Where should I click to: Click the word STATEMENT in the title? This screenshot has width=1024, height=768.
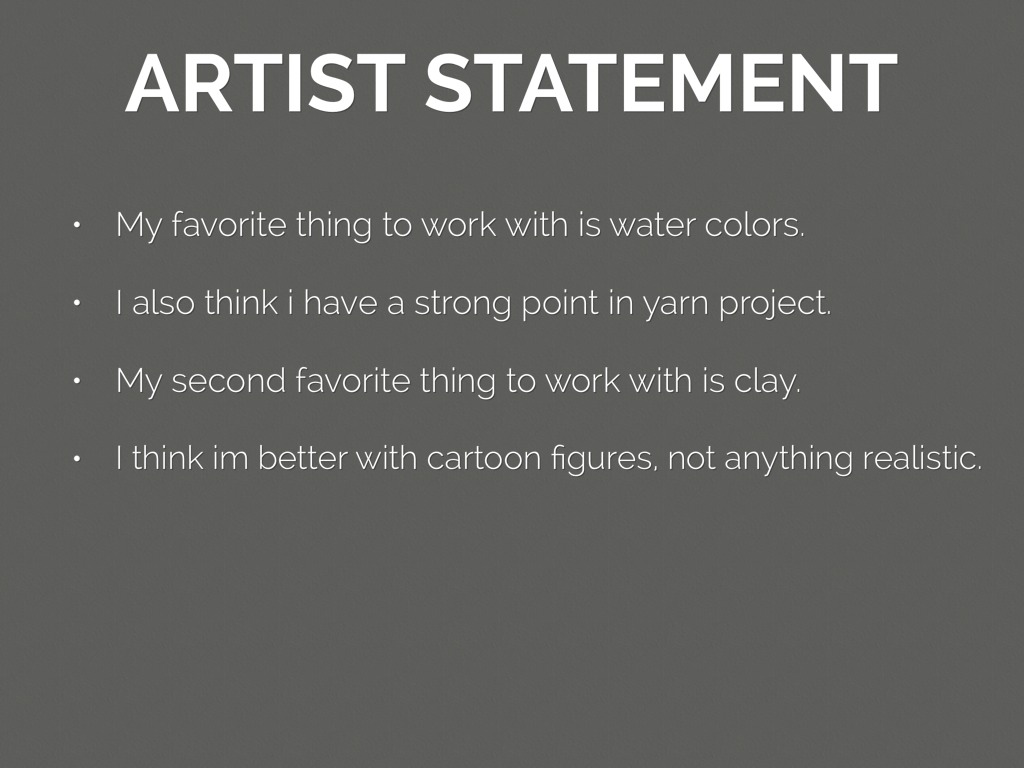pyautogui.click(x=661, y=84)
